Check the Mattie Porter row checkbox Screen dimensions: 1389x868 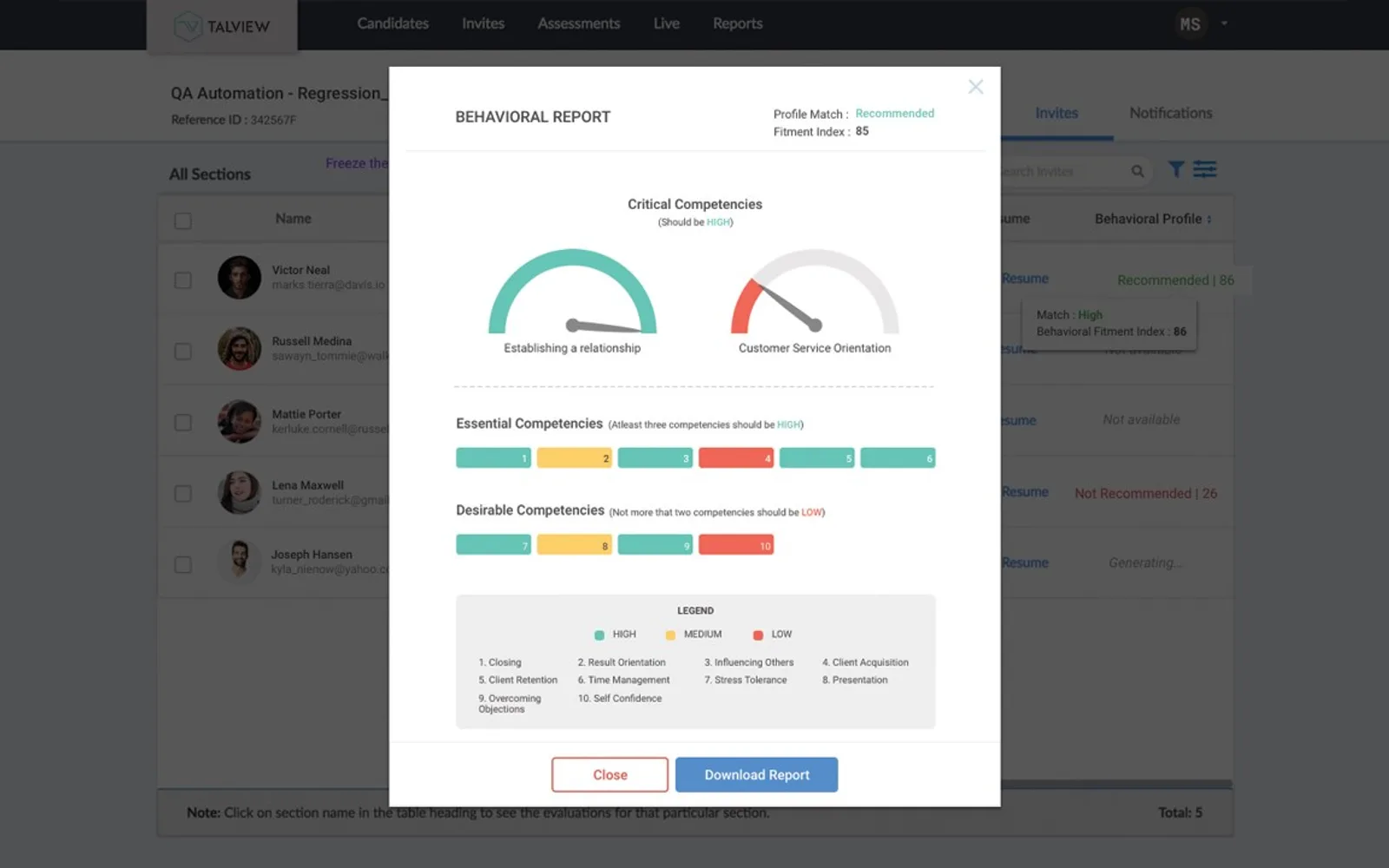(x=183, y=423)
